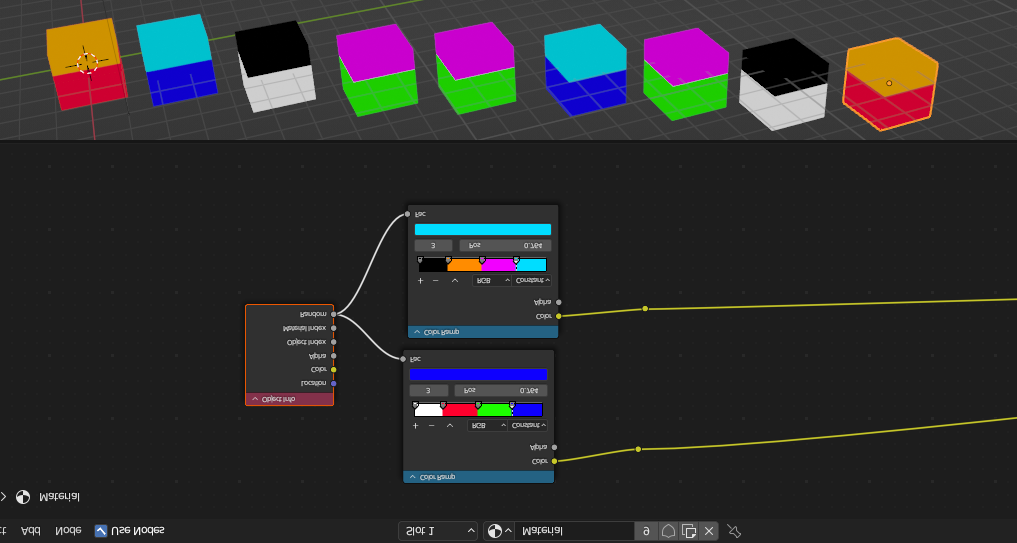The image size is (1017, 543).
Task: Click the 3D cursor on the orange-red cube
Action: click(87, 63)
